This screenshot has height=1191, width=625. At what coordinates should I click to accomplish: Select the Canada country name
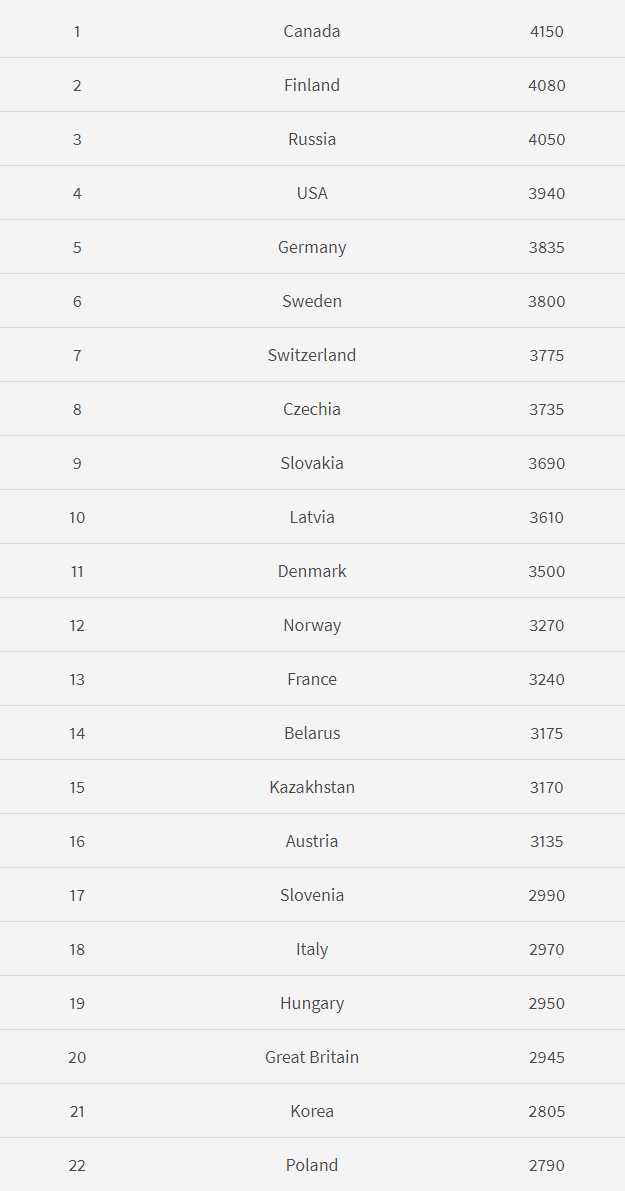(x=311, y=31)
